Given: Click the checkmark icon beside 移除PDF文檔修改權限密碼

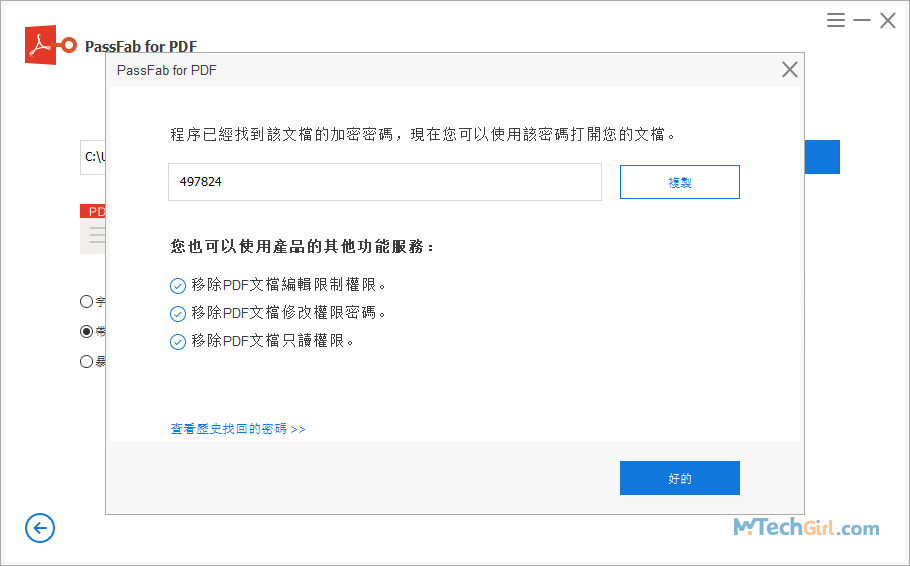Looking at the screenshot, I should click(x=178, y=313).
